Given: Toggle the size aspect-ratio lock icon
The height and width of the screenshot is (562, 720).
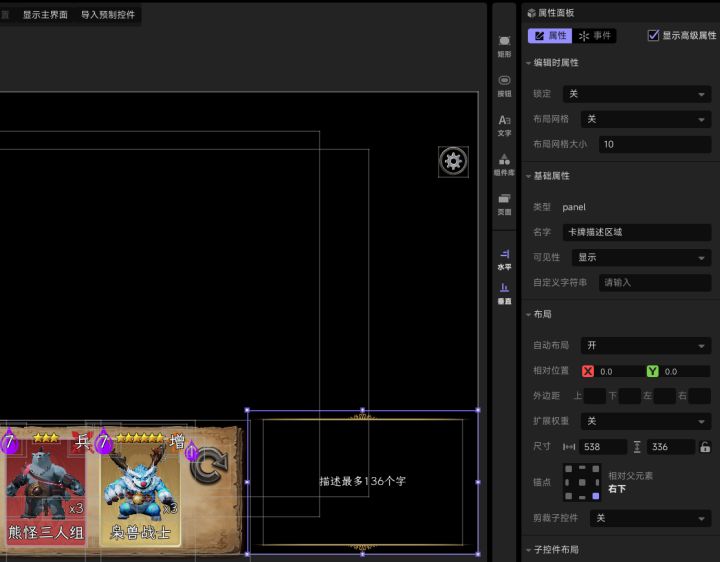Looking at the screenshot, I should pos(705,447).
